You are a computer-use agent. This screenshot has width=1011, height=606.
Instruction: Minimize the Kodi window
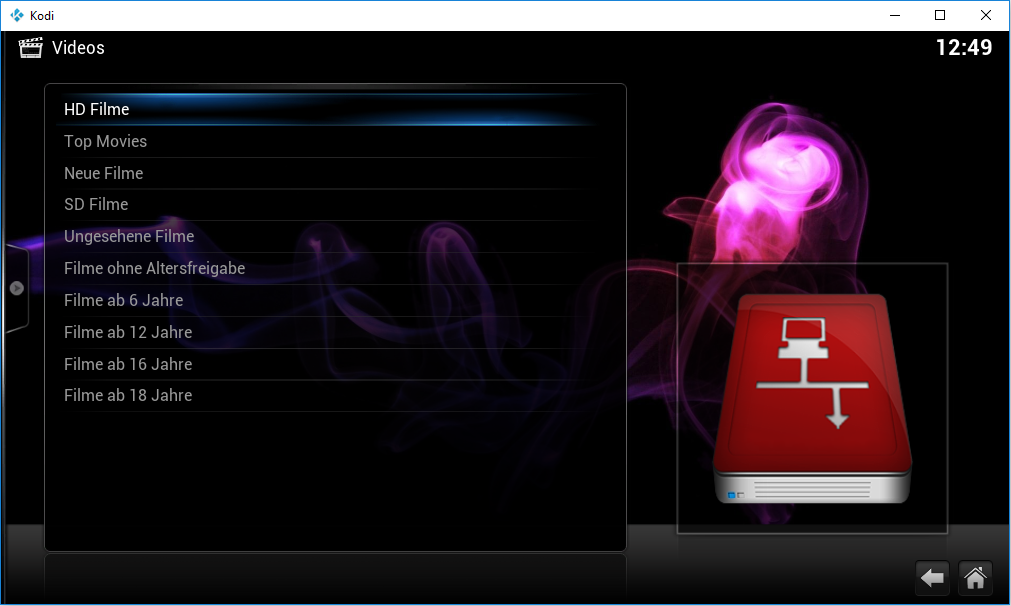pos(895,15)
